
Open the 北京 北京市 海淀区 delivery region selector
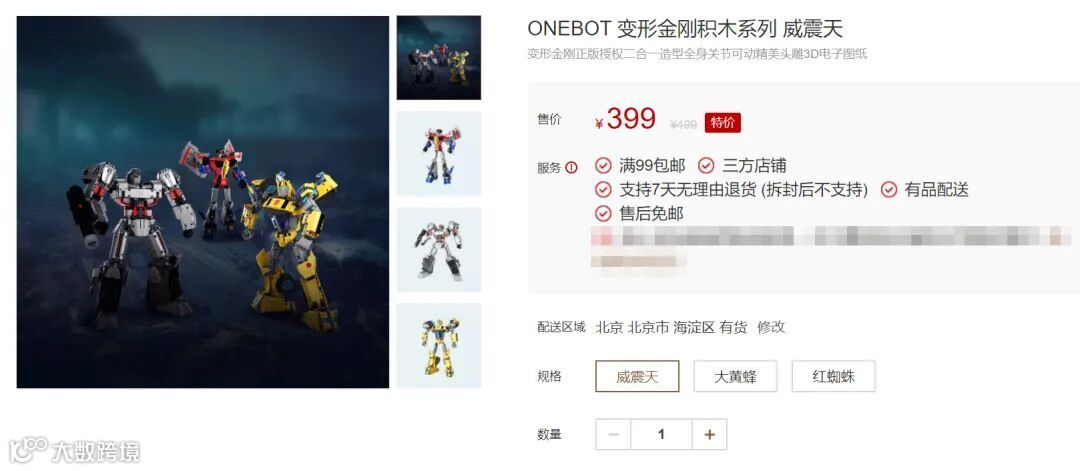655,327
